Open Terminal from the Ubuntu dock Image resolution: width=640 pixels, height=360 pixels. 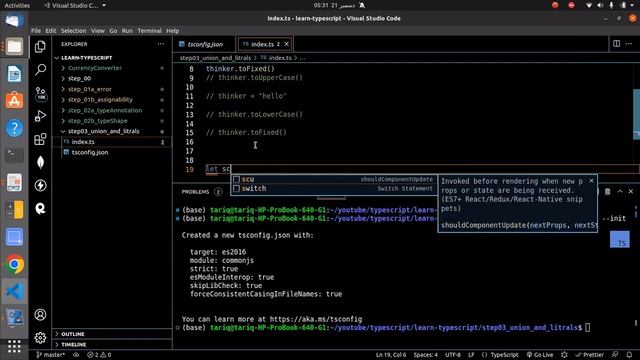pos(14,155)
